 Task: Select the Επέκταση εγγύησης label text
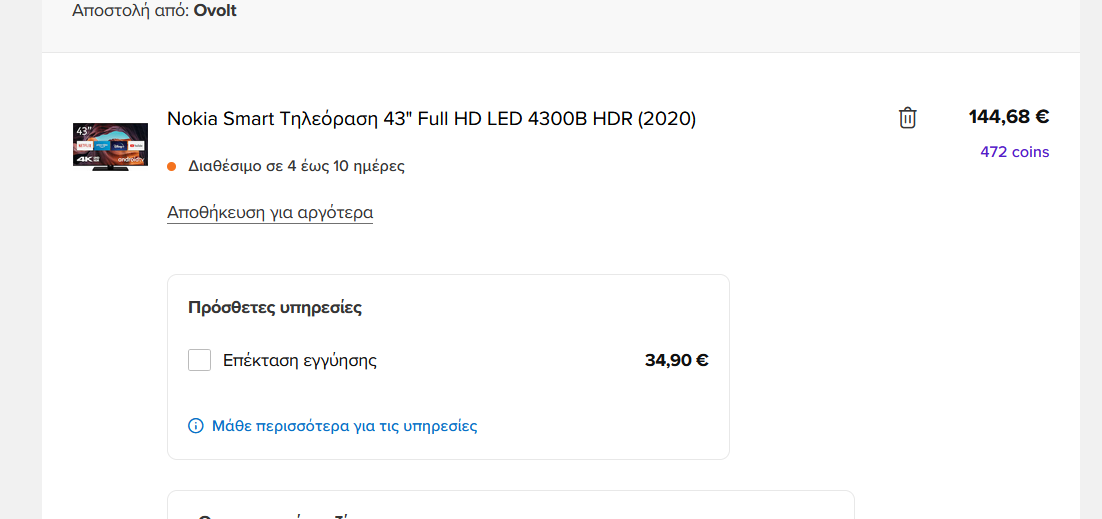(x=300, y=361)
